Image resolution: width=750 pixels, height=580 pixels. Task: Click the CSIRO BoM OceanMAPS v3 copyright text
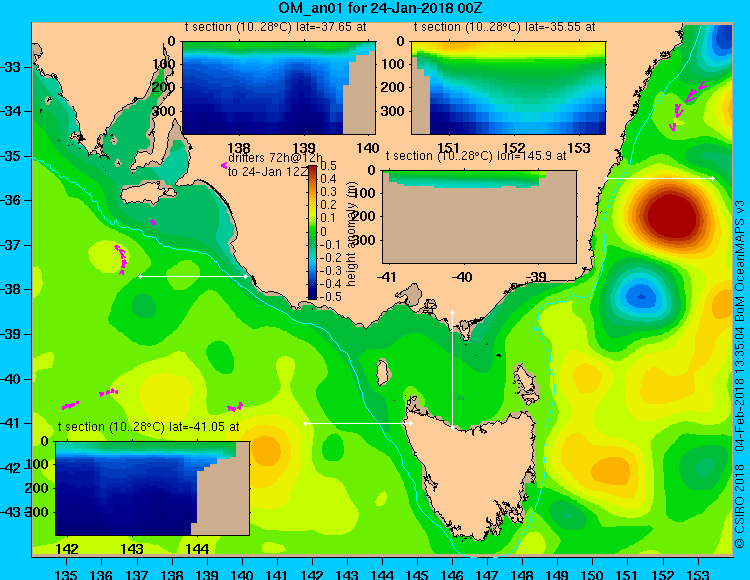coord(739,374)
